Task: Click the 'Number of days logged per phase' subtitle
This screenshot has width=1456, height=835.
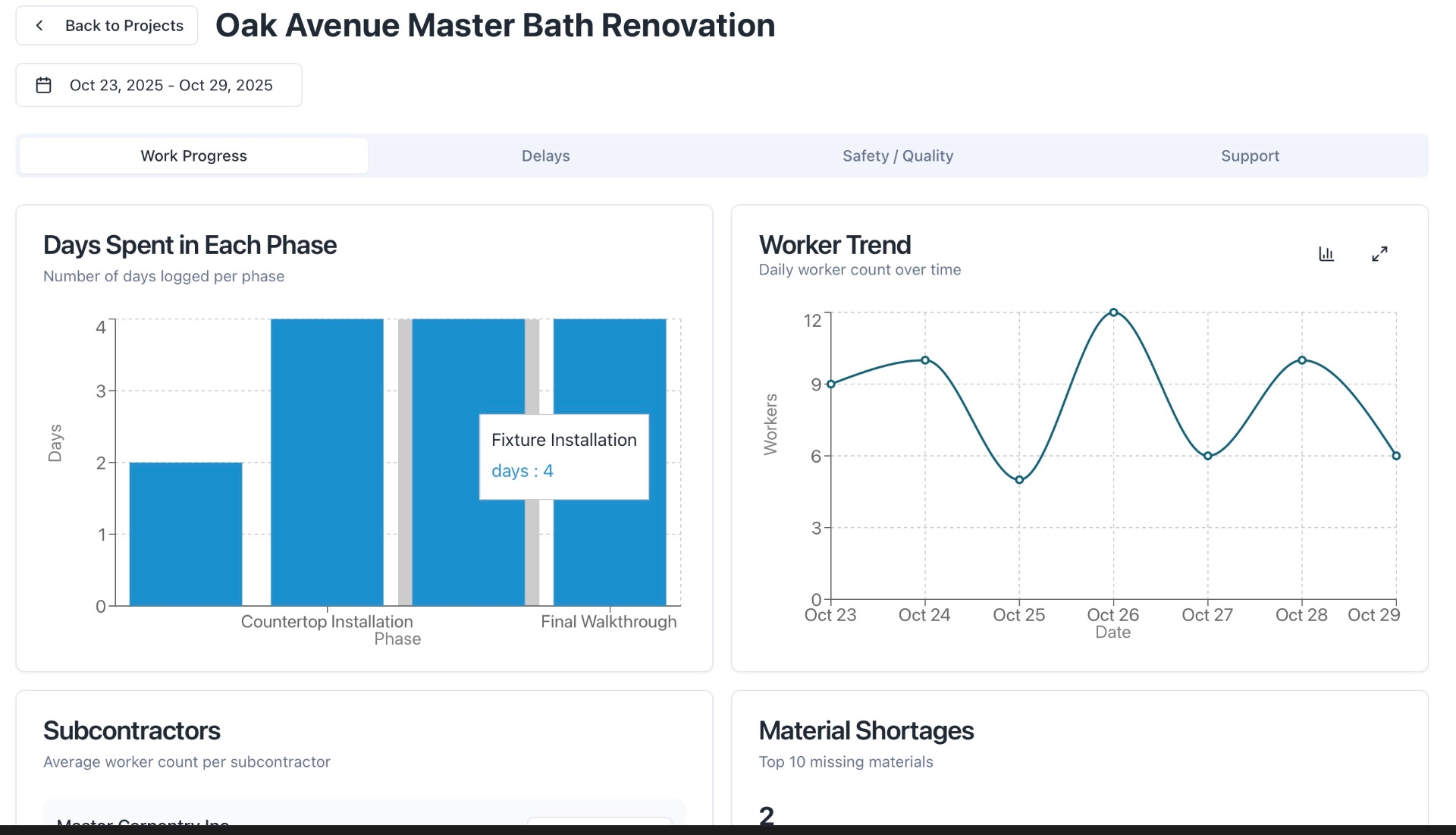Action: pos(164,276)
